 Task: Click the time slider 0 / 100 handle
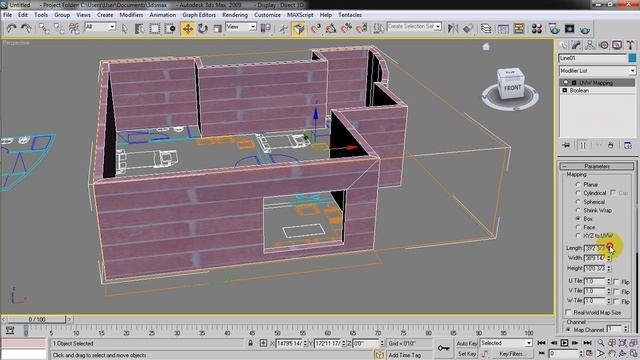coord(37,319)
